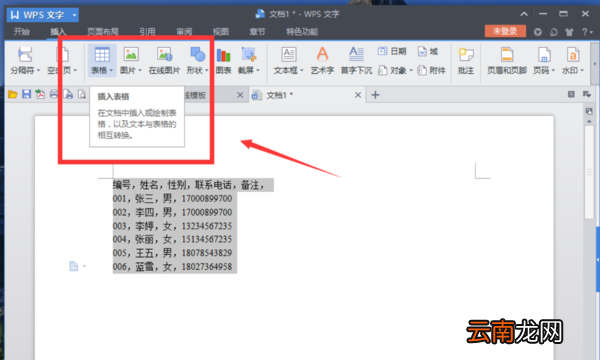Open the 特色功能 ribbon tab
600x360 pixels.
(x=302, y=32)
